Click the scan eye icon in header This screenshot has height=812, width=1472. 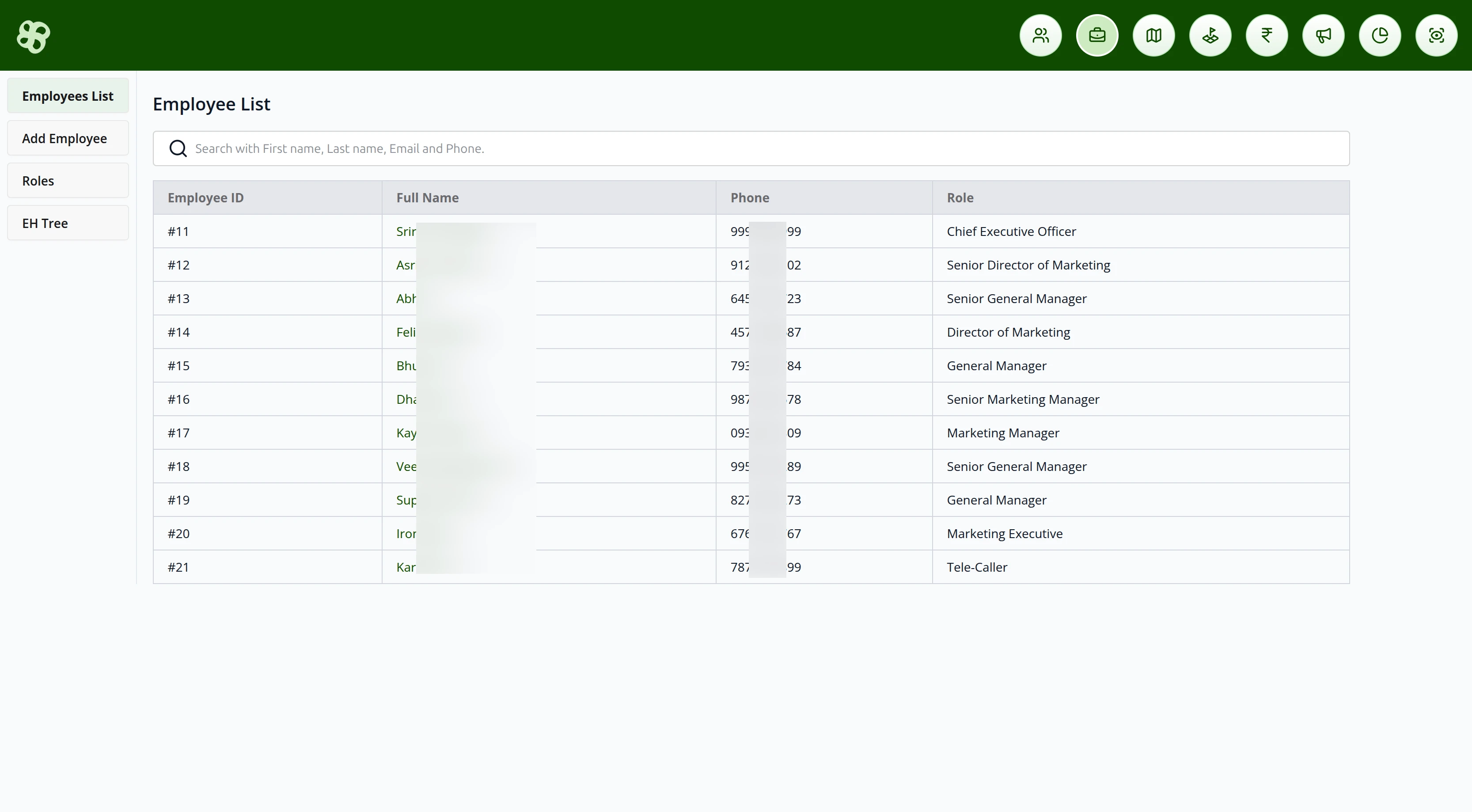[1436, 35]
